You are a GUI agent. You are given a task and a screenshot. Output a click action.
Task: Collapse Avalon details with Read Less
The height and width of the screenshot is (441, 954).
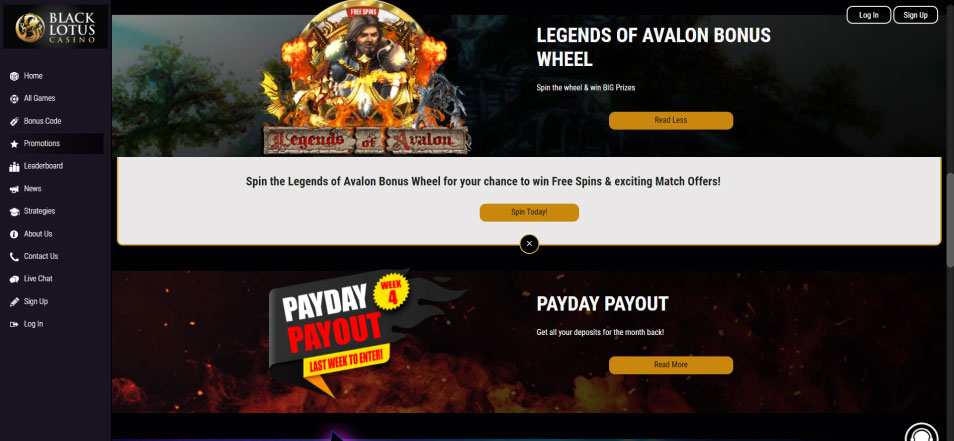(x=670, y=120)
